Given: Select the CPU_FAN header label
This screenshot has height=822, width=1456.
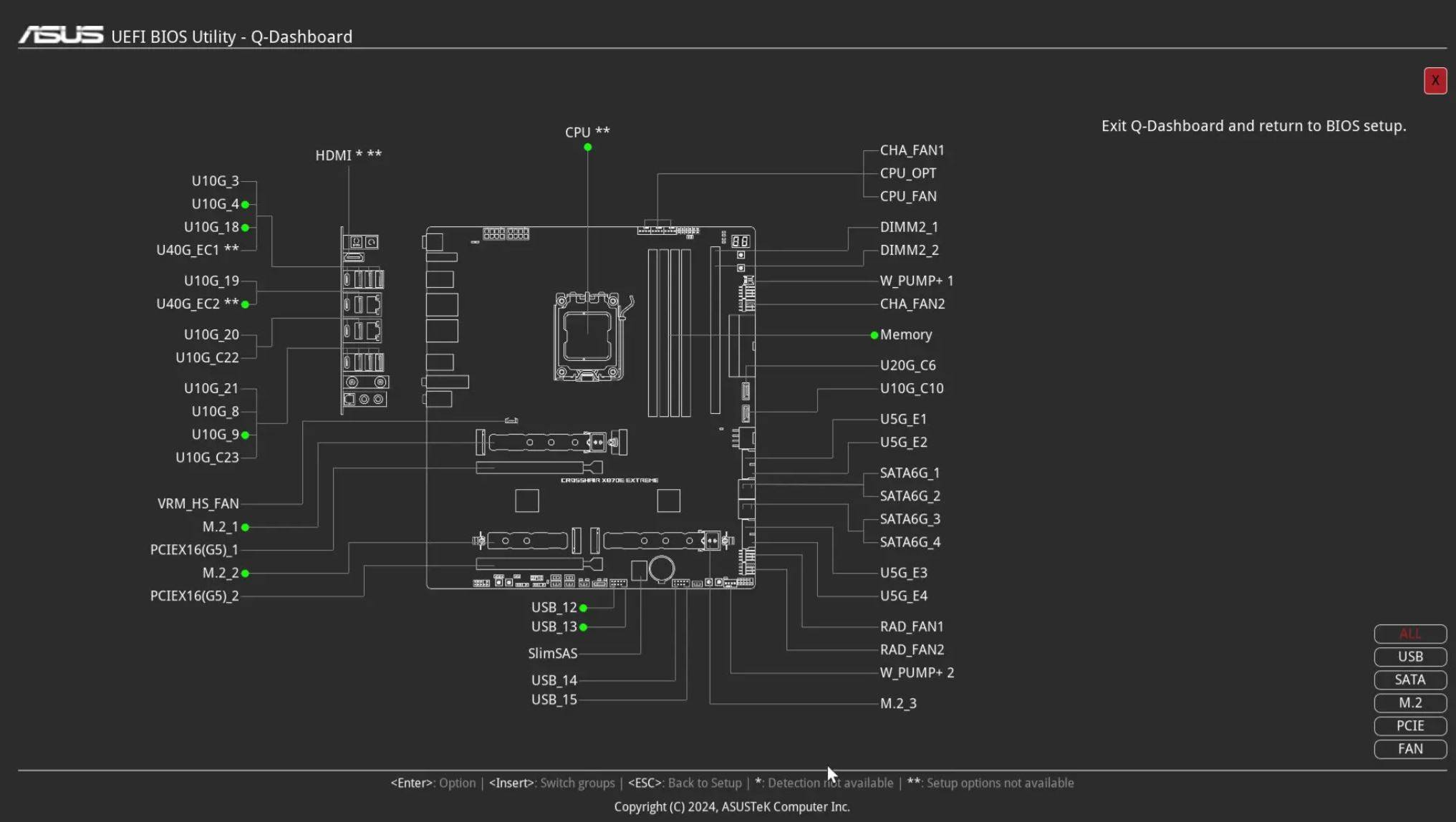Looking at the screenshot, I should coord(907,196).
